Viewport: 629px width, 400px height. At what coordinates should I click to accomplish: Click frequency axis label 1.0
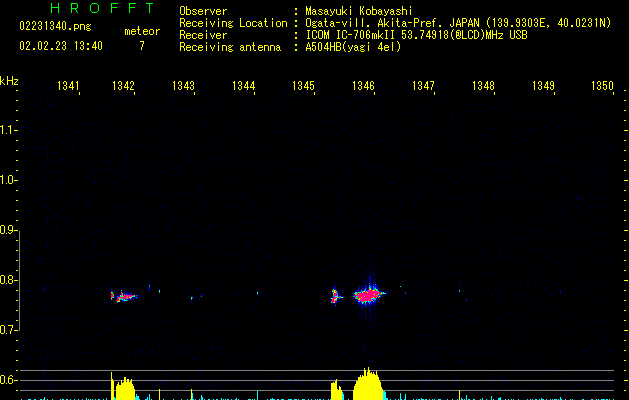[8, 180]
